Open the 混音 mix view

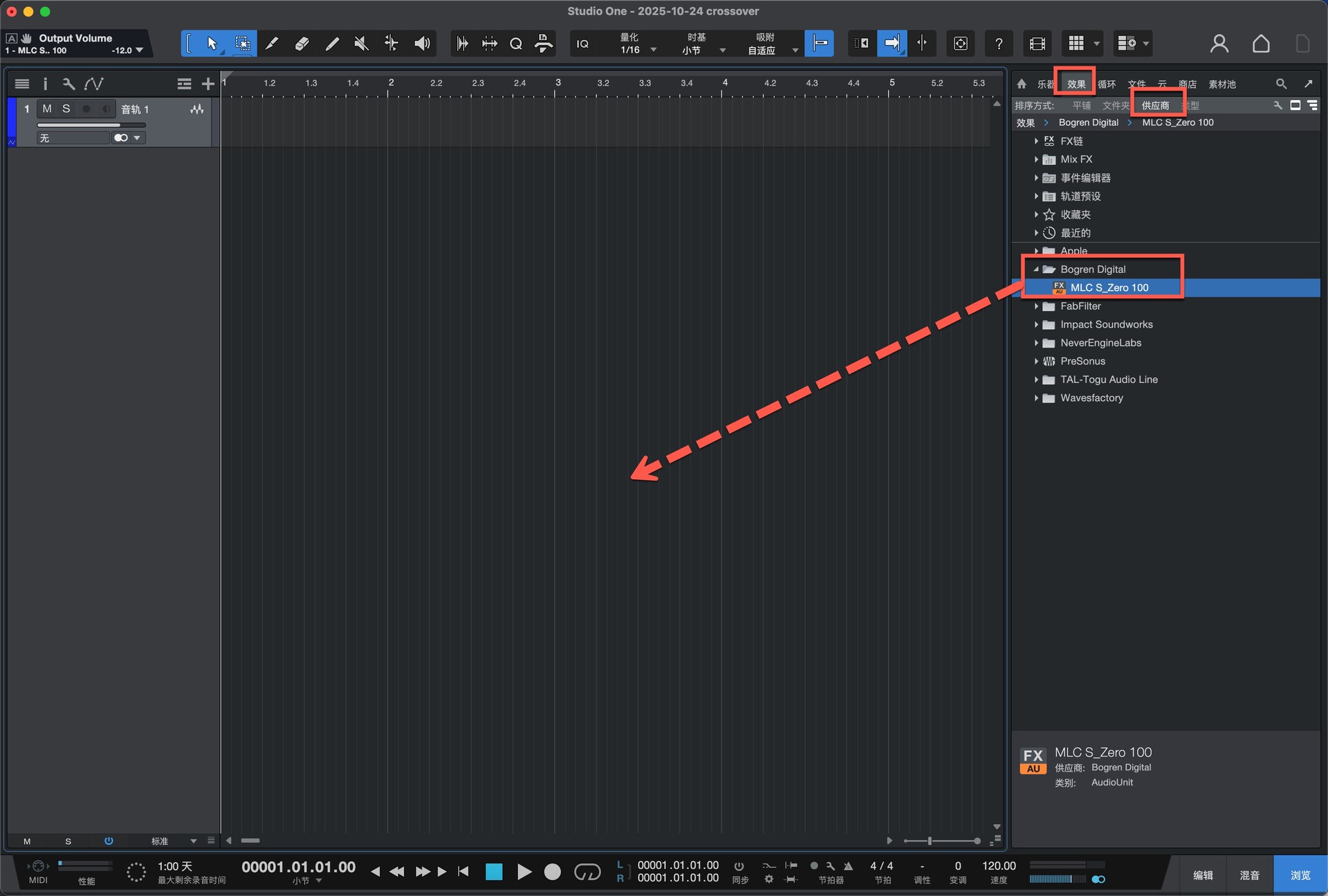(1249, 875)
